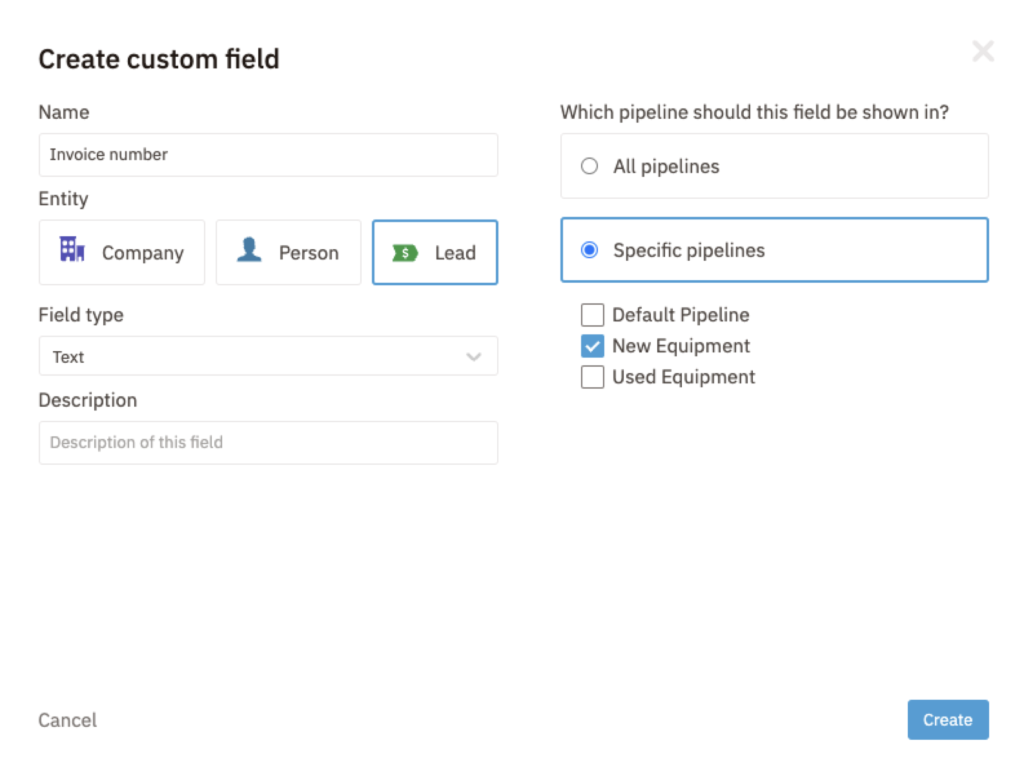Click the green Lead dollar-bill icon

click(405, 253)
